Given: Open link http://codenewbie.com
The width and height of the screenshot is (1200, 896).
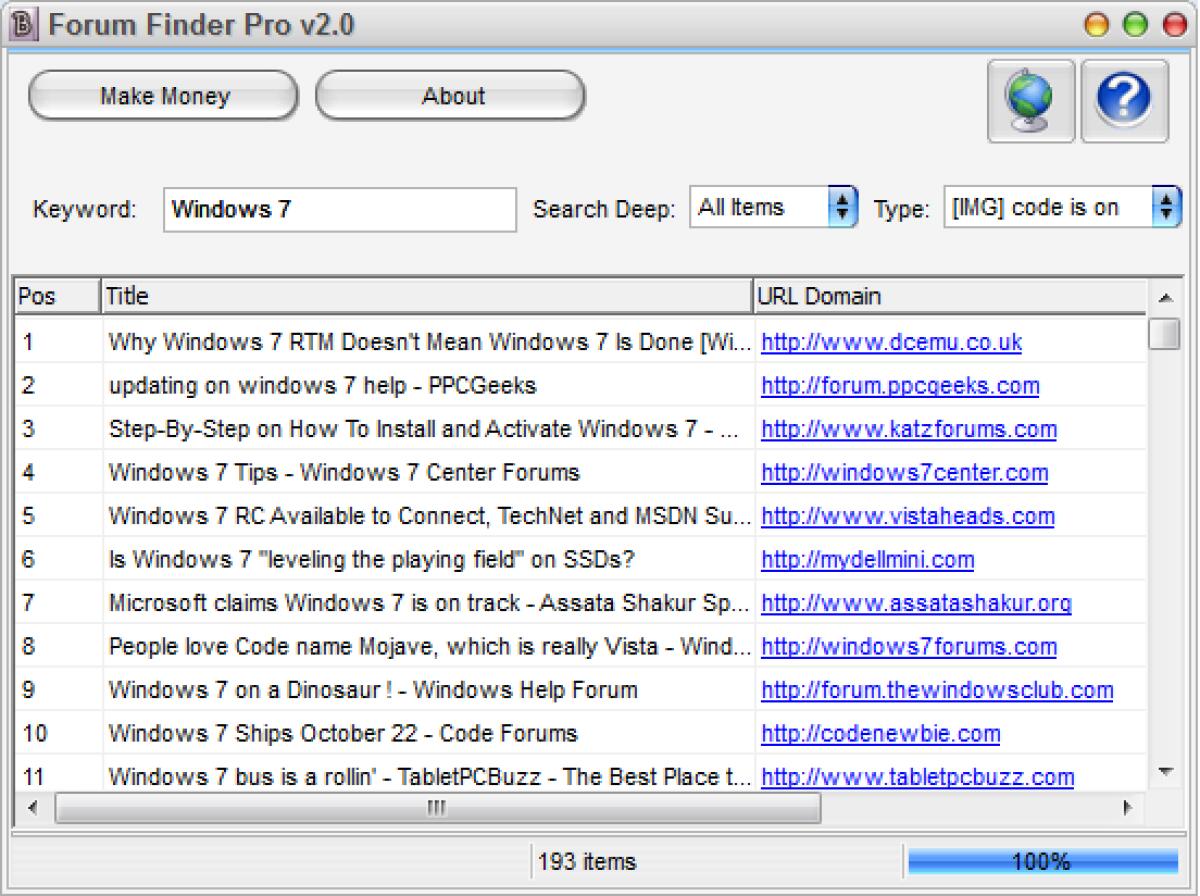Looking at the screenshot, I should pyautogui.click(x=880, y=734).
